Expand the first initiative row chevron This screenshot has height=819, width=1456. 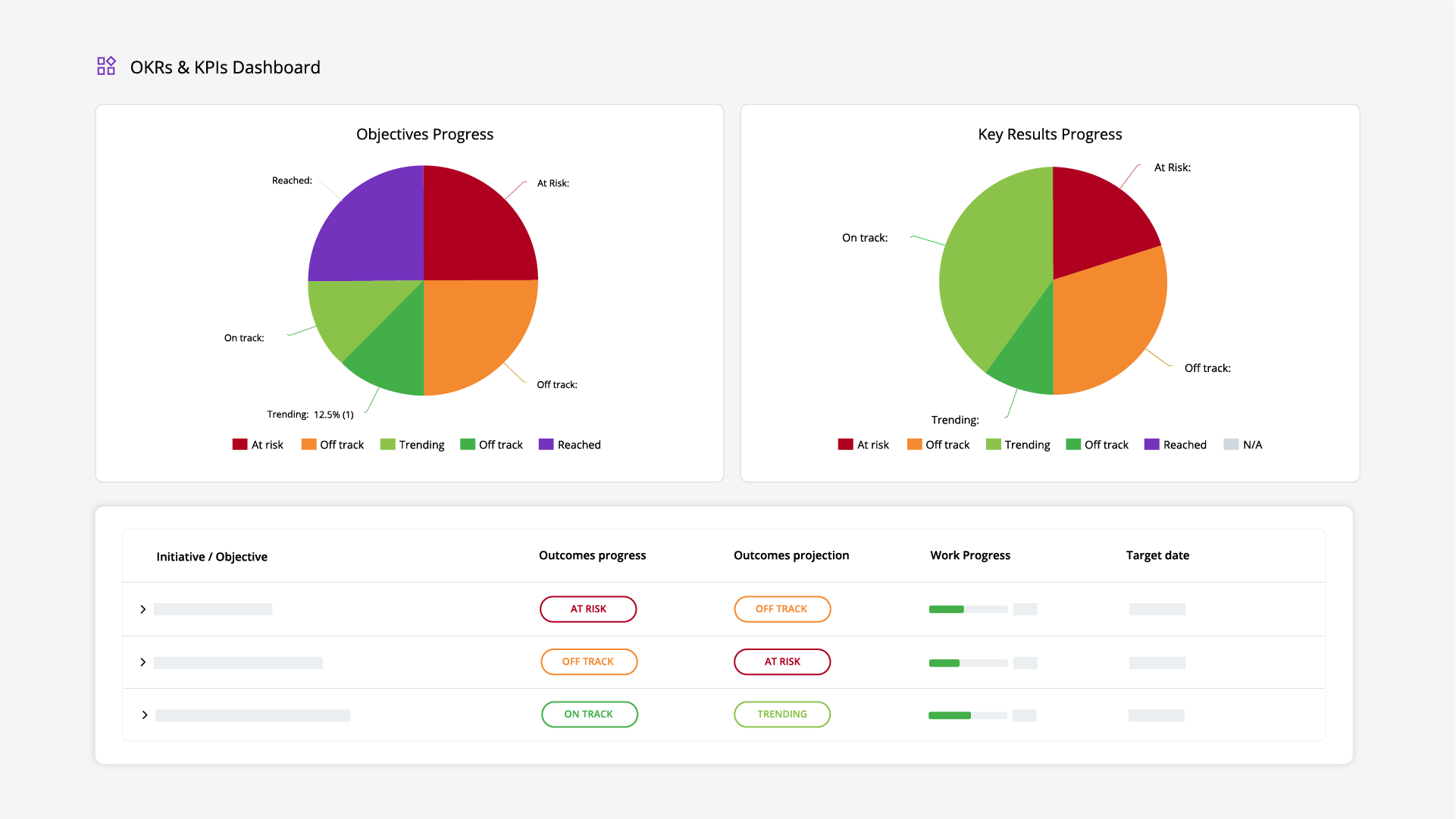(x=142, y=609)
